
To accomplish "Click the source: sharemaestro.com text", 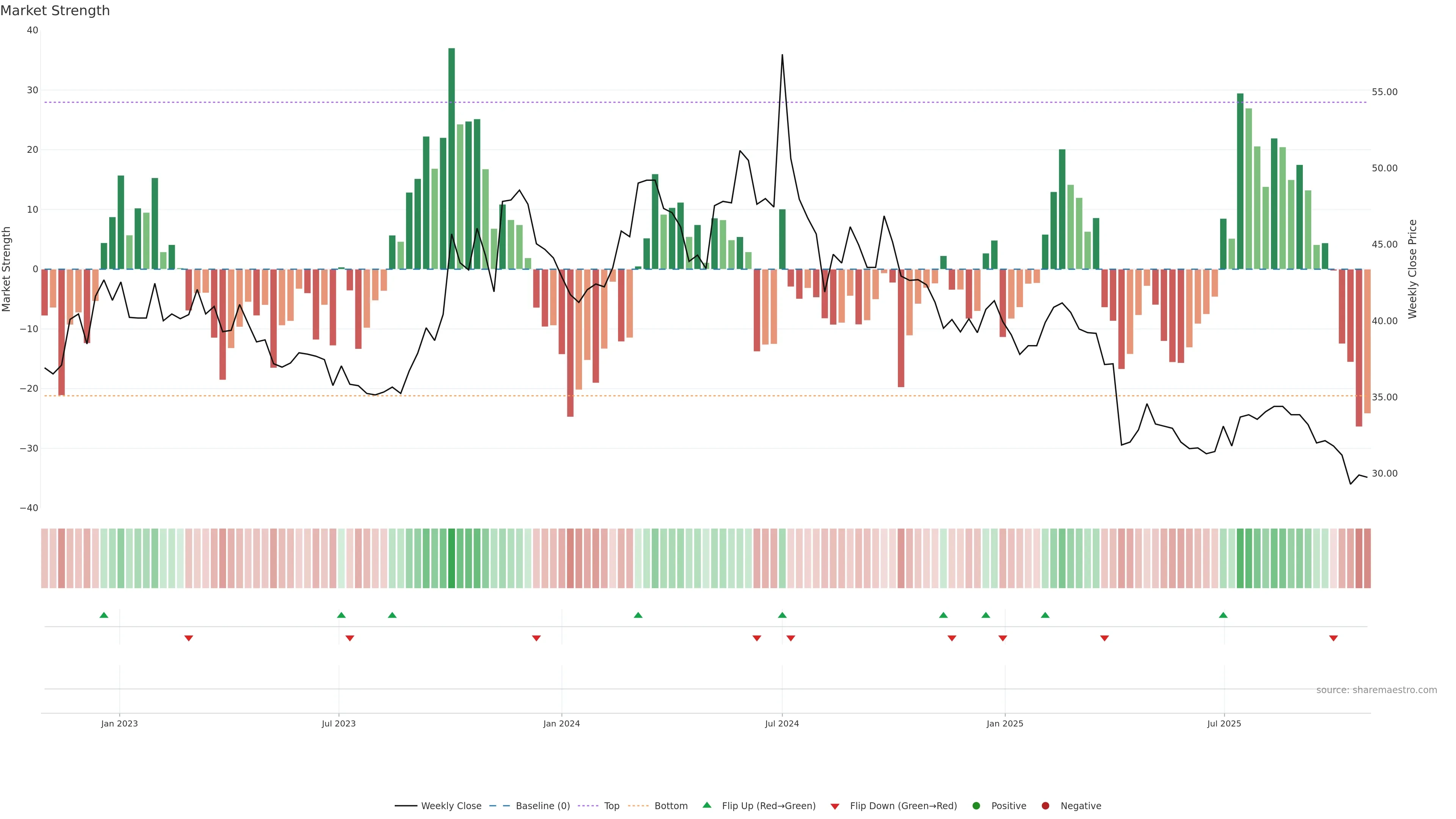I will 1376,690.
